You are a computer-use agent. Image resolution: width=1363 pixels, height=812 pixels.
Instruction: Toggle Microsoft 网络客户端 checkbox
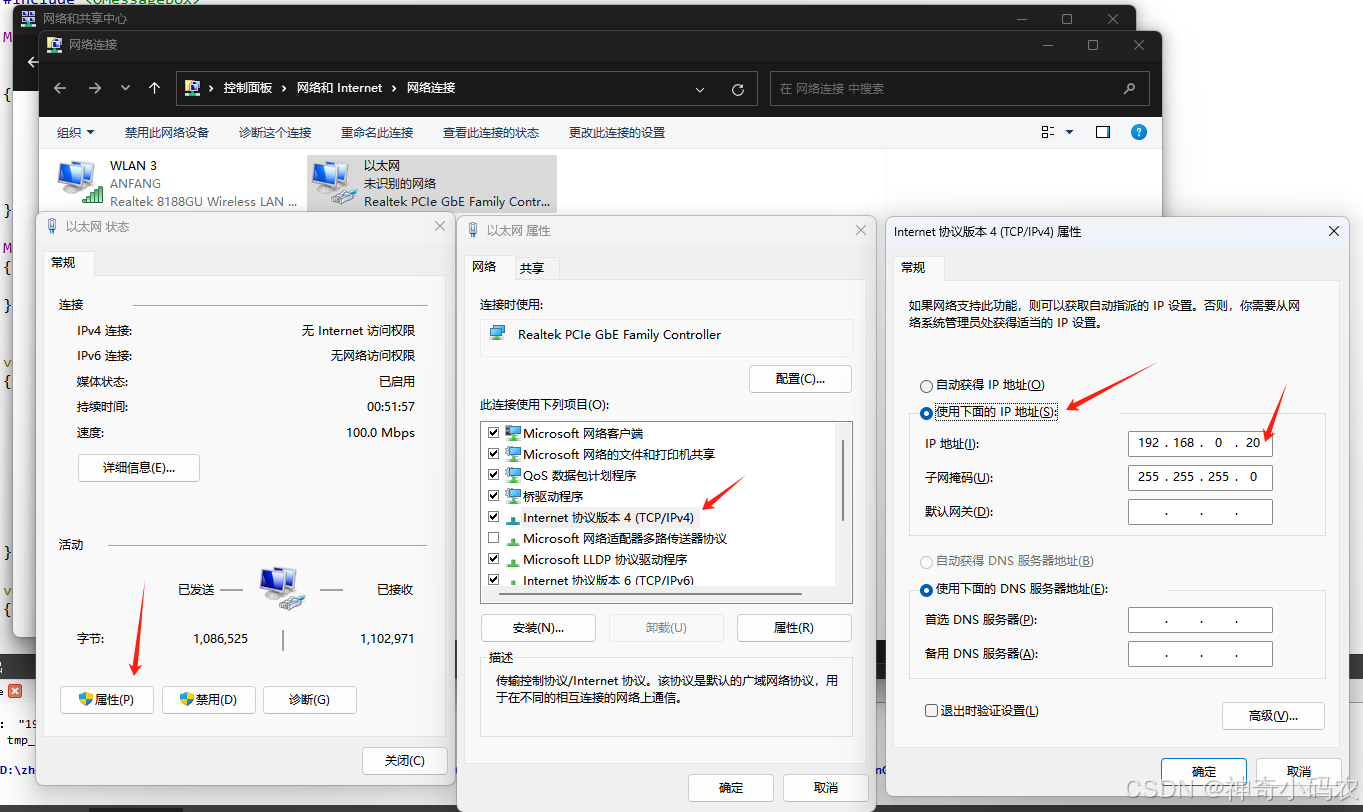493,433
